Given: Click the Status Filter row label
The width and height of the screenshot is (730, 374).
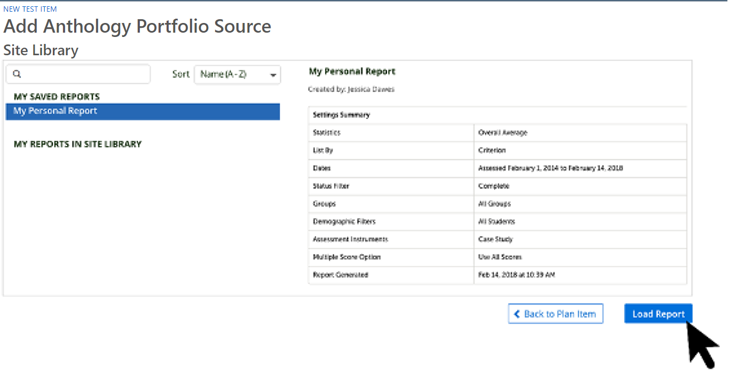Looking at the screenshot, I should pyautogui.click(x=331, y=186).
